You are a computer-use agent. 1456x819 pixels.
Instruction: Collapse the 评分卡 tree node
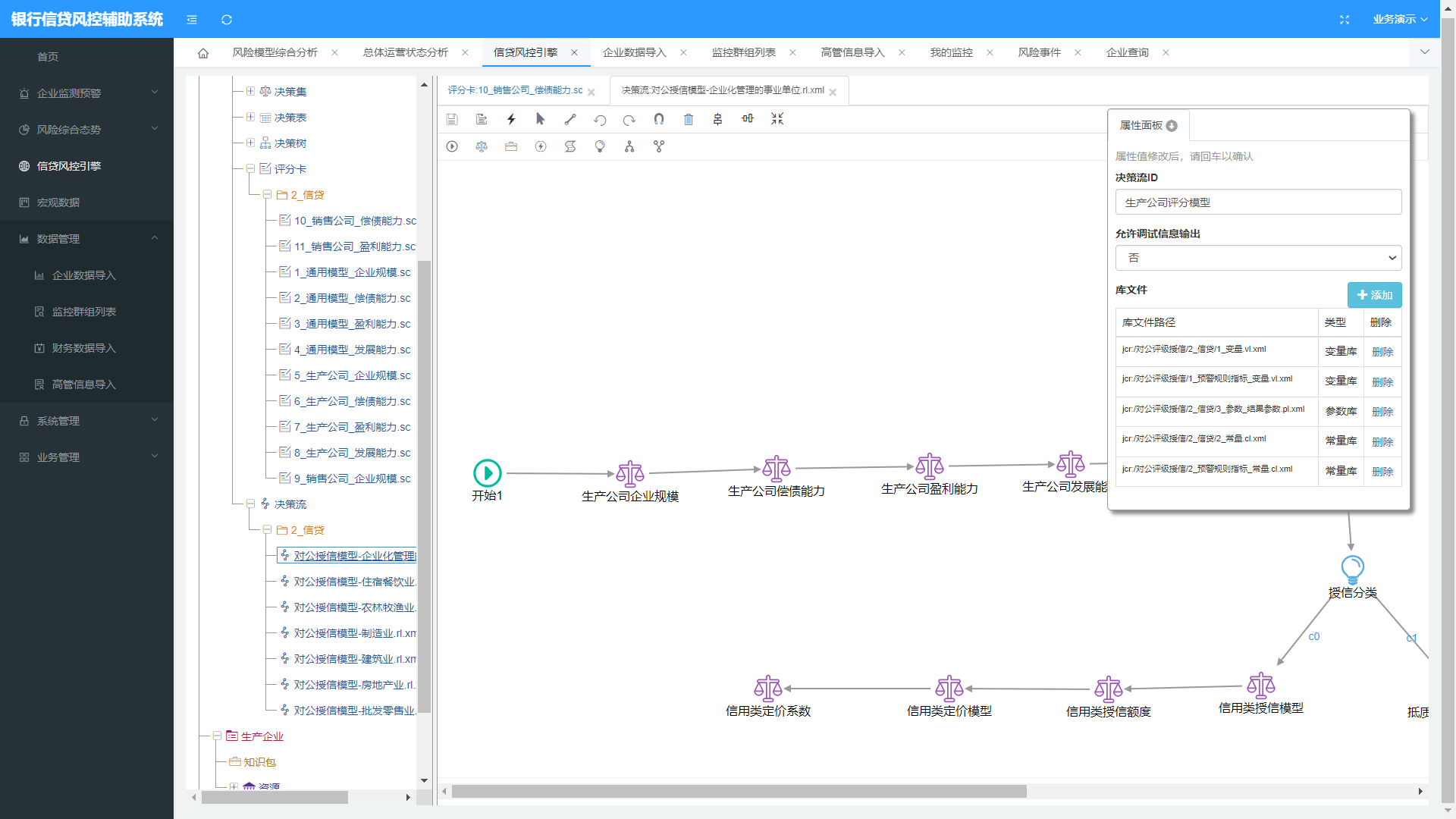click(250, 169)
